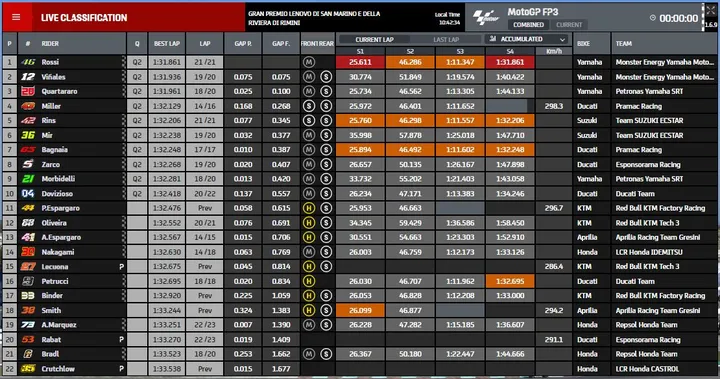Open the hamburger menu
This screenshot has height=379, width=720.
(x=16, y=17)
